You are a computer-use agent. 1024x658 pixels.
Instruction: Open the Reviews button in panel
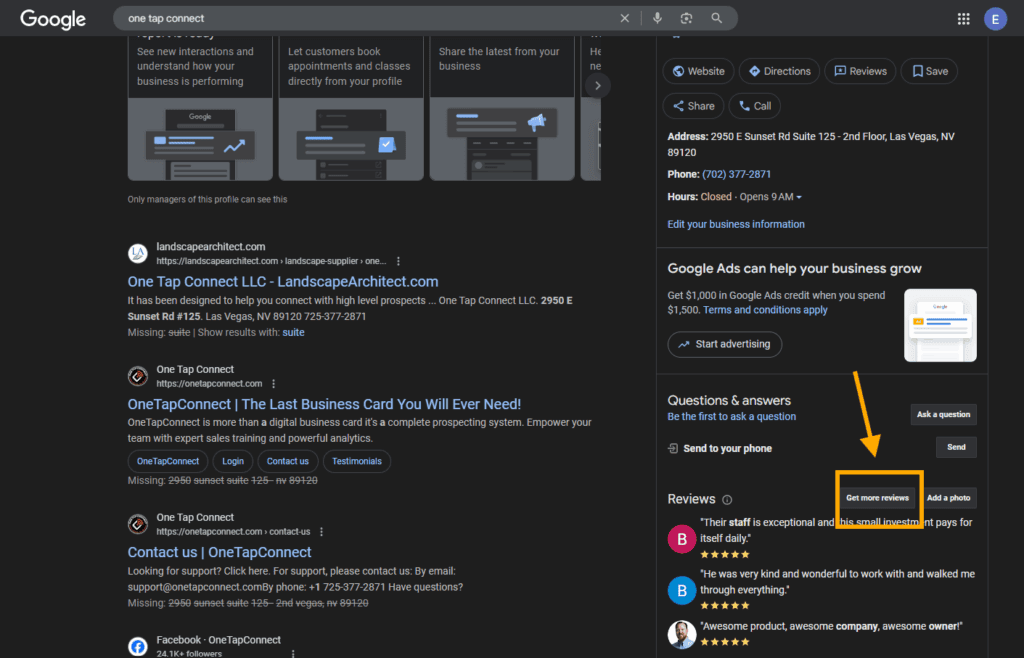(860, 71)
